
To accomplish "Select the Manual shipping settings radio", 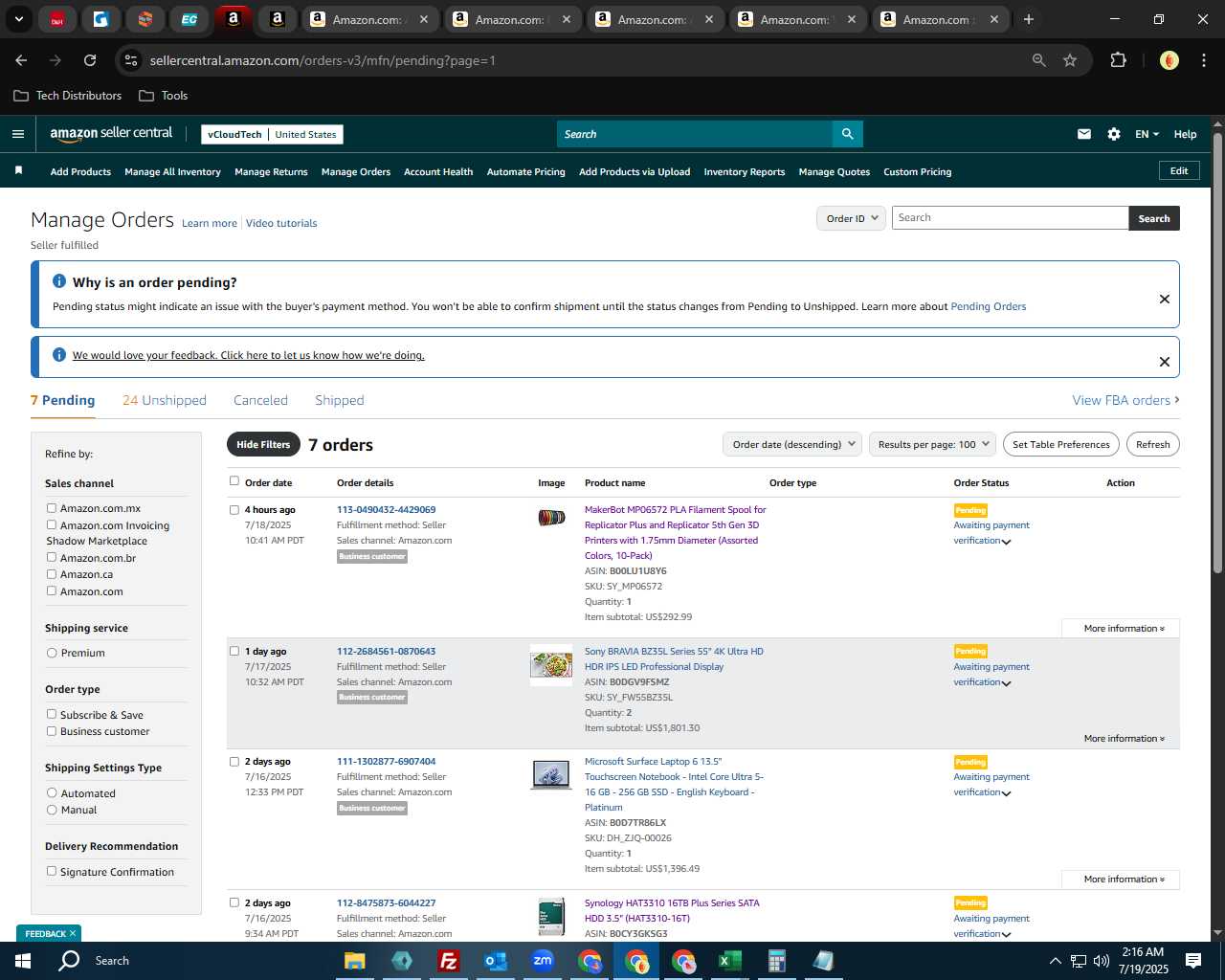I will (x=52, y=810).
